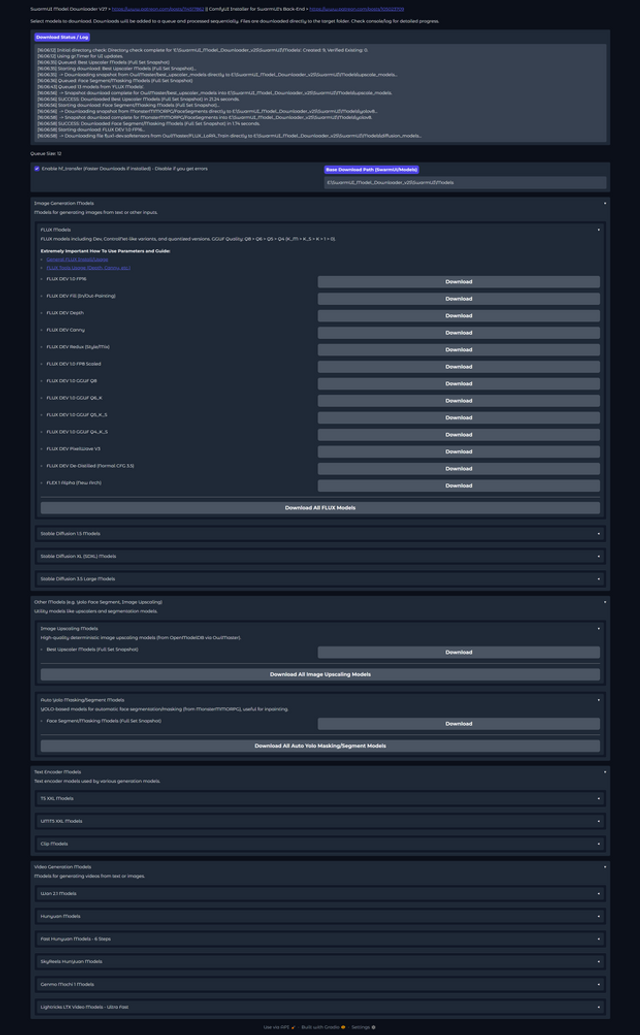Image resolution: width=640 pixels, height=1035 pixels.
Task: Expand Lightricks LTX Video Models section
Action: (x=320, y=1007)
